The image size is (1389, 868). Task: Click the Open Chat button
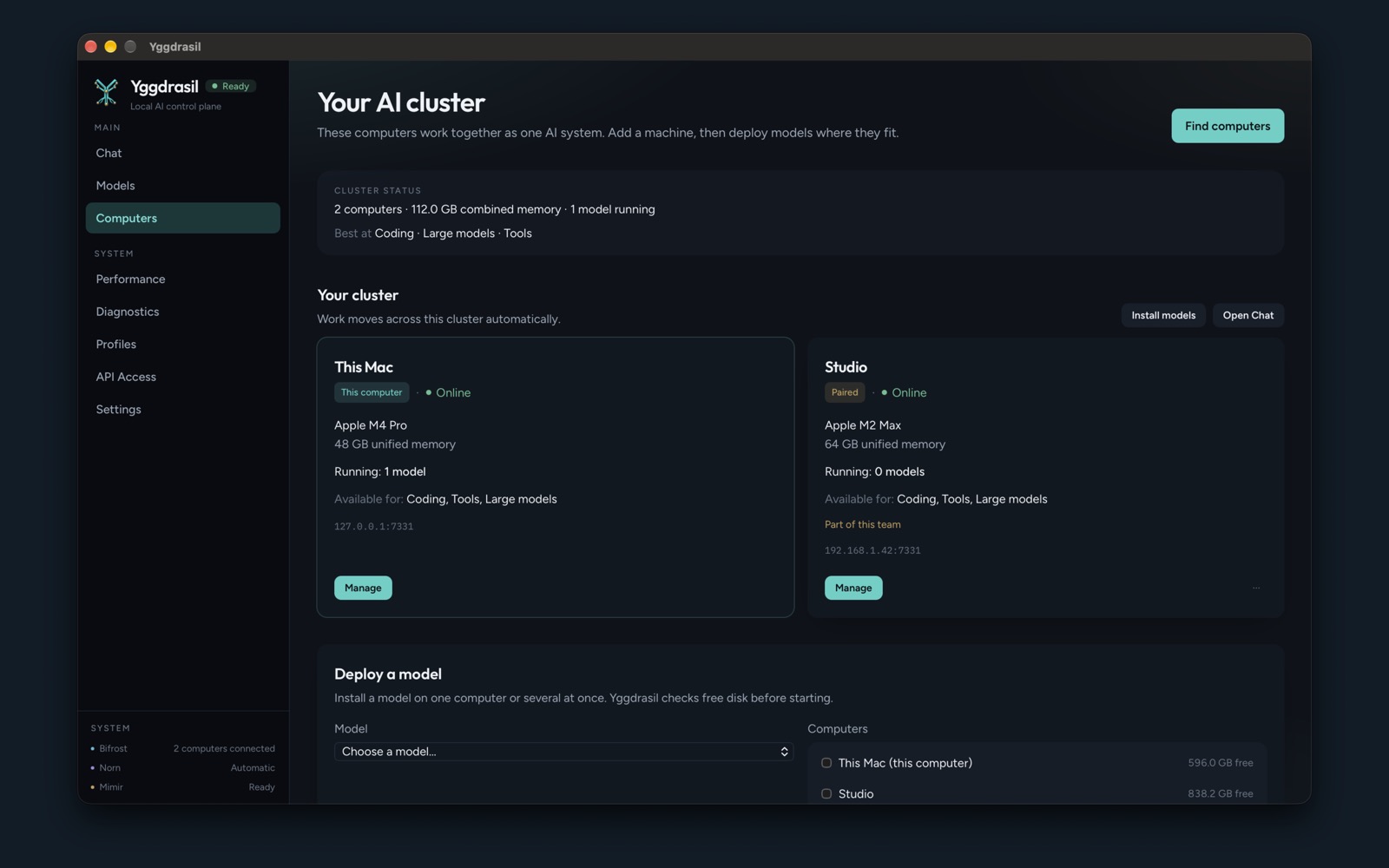point(1248,315)
